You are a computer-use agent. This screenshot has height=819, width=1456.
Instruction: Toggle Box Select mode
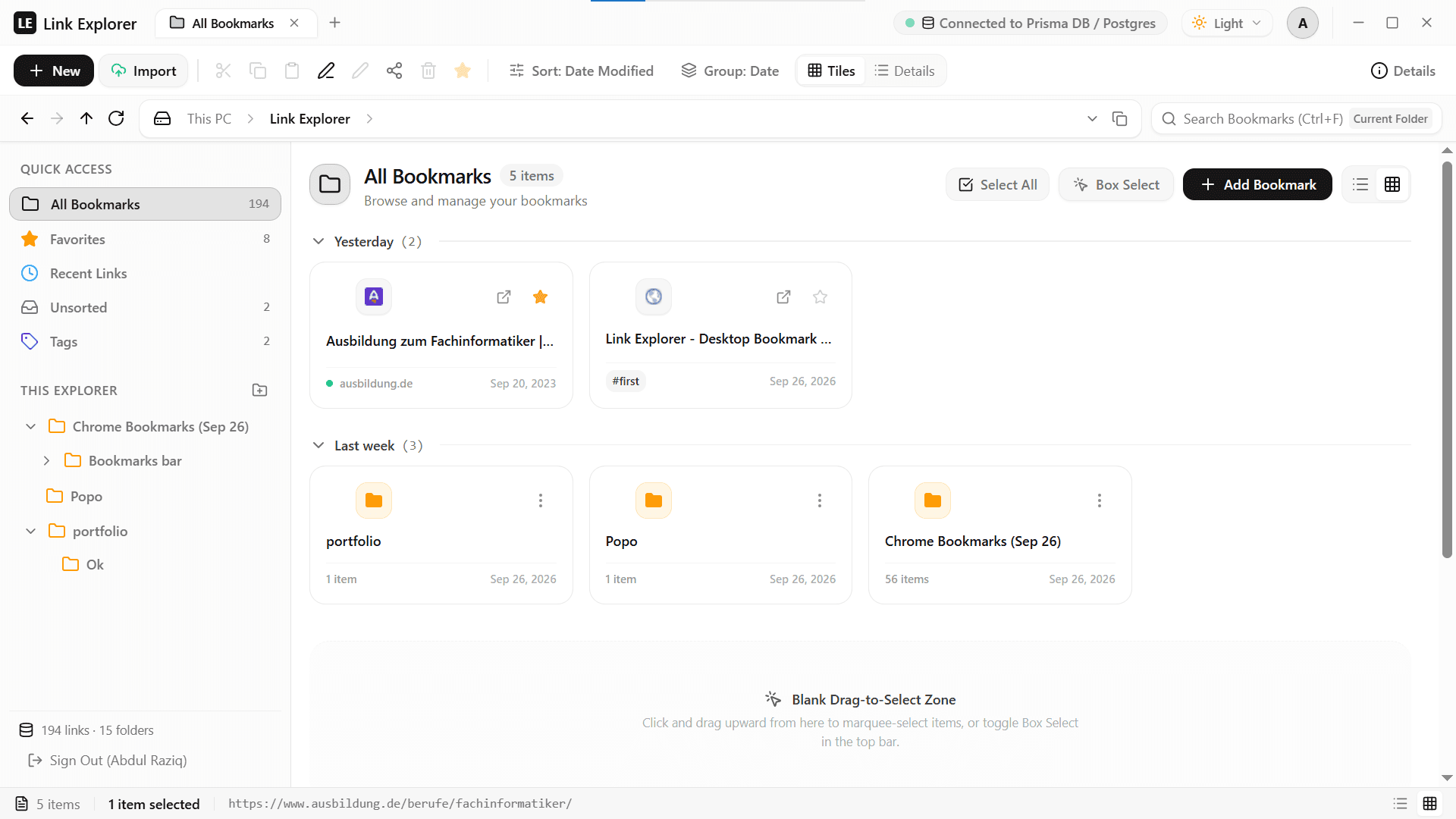point(1116,184)
